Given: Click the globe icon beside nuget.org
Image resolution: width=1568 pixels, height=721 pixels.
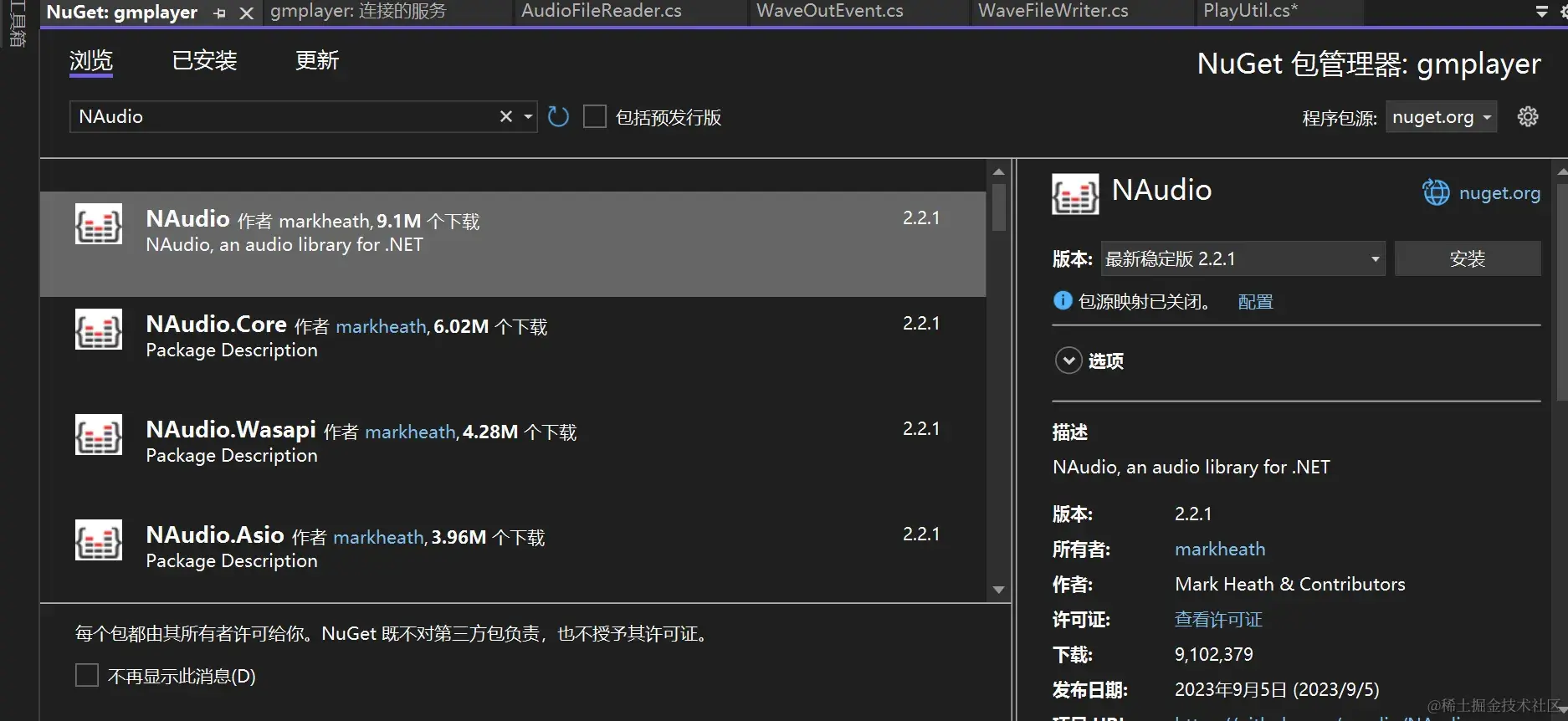Looking at the screenshot, I should 1436,192.
